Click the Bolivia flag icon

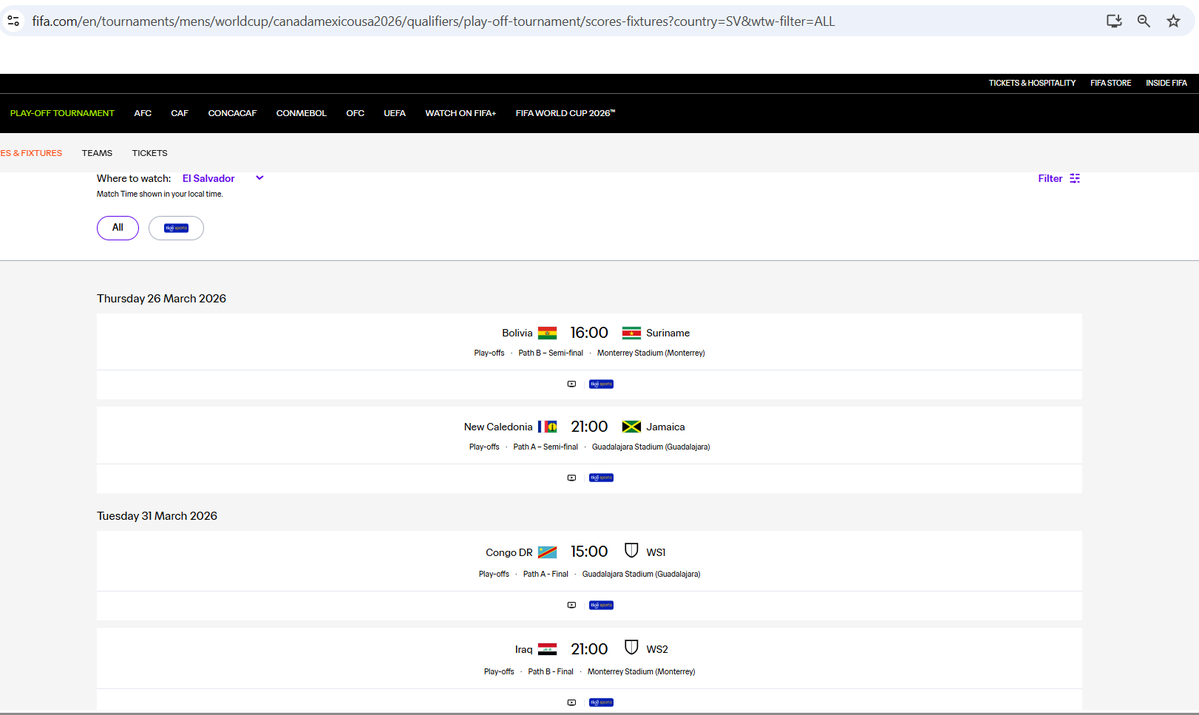tap(547, 333)
